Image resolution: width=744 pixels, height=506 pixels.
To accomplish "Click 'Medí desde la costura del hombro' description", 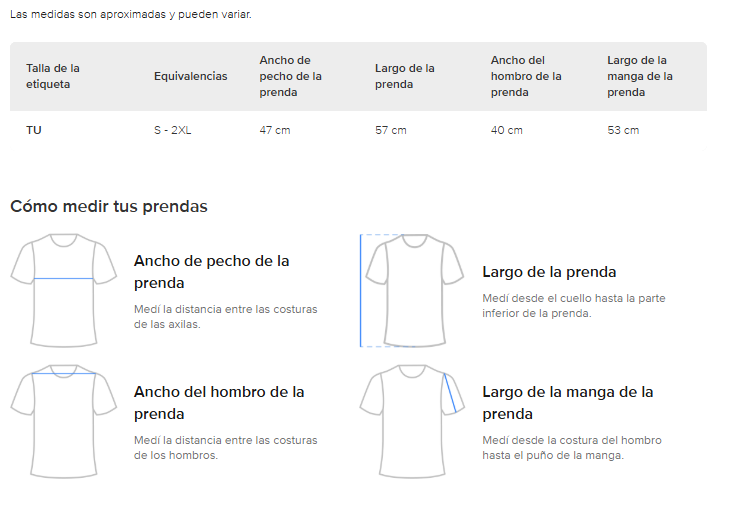I will [572, 448].
